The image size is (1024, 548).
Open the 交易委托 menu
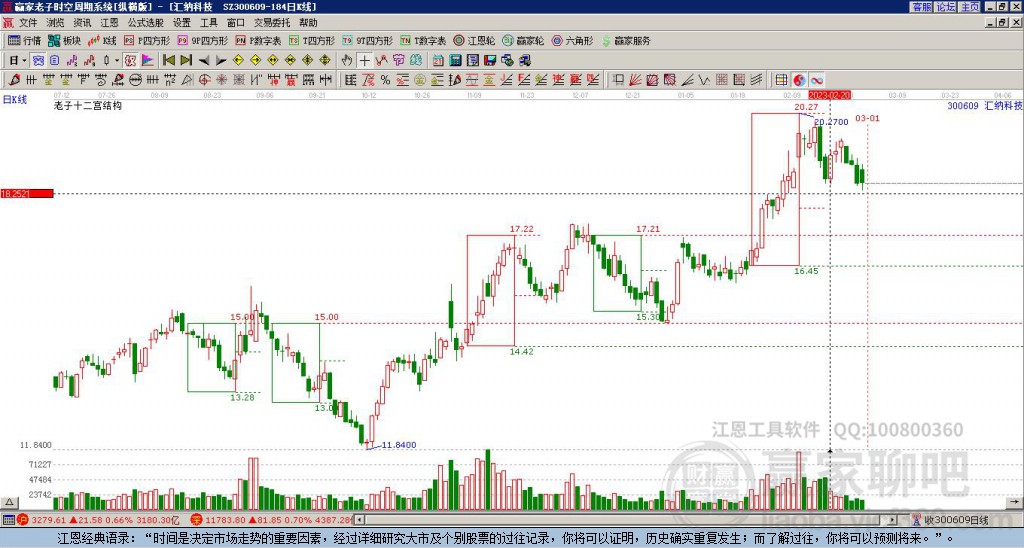pyautogui.click(x=272, y=23)
